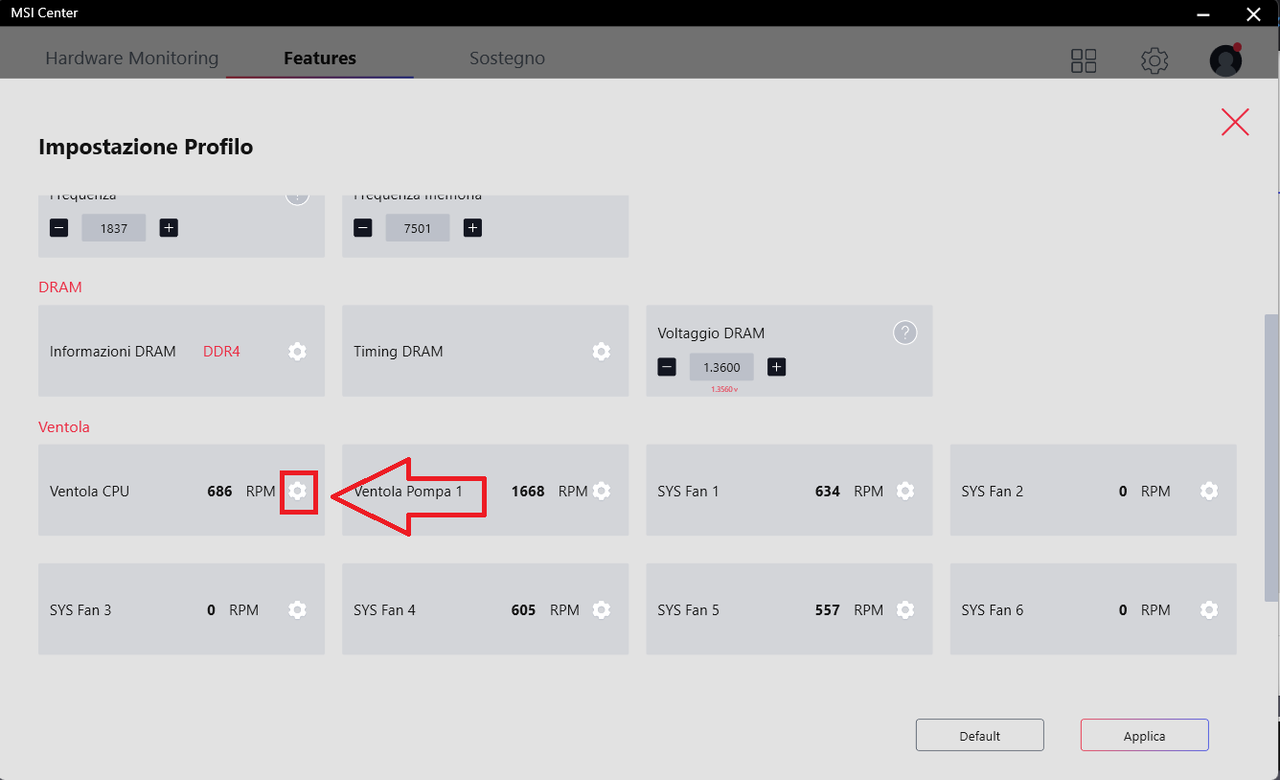Image resolution: width=1280 pixels, height=780 pixels.
Task: Click the SYS Fan 5 557 value
Action: 828,610
